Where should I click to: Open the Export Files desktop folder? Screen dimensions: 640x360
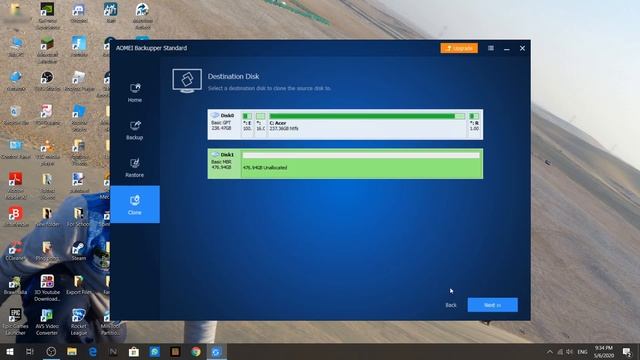tap(78, 285)
